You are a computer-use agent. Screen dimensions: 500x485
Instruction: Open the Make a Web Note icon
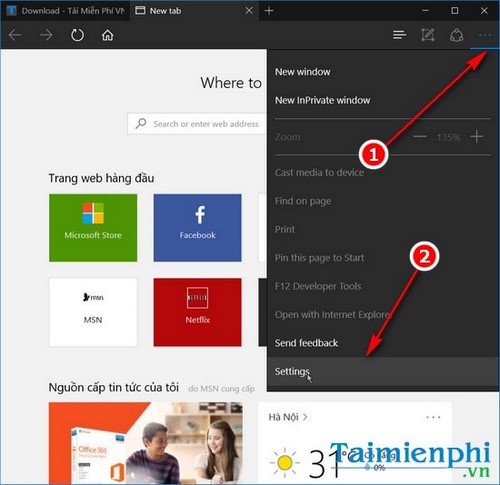point(428,35)
